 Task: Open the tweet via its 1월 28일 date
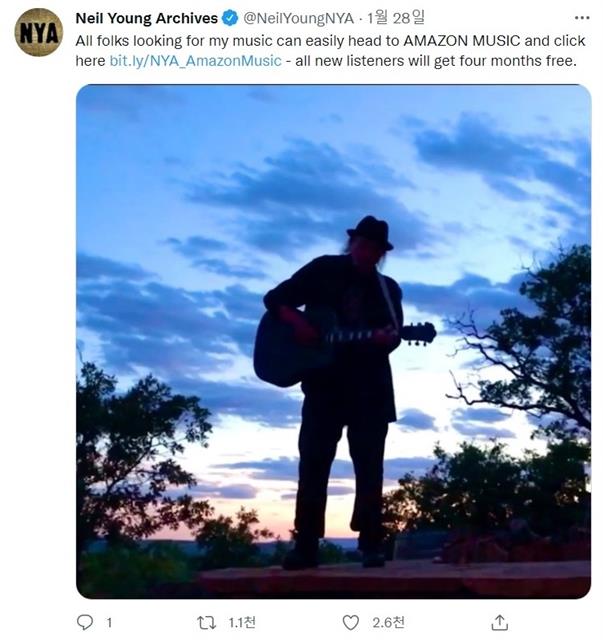coord(396,18)
